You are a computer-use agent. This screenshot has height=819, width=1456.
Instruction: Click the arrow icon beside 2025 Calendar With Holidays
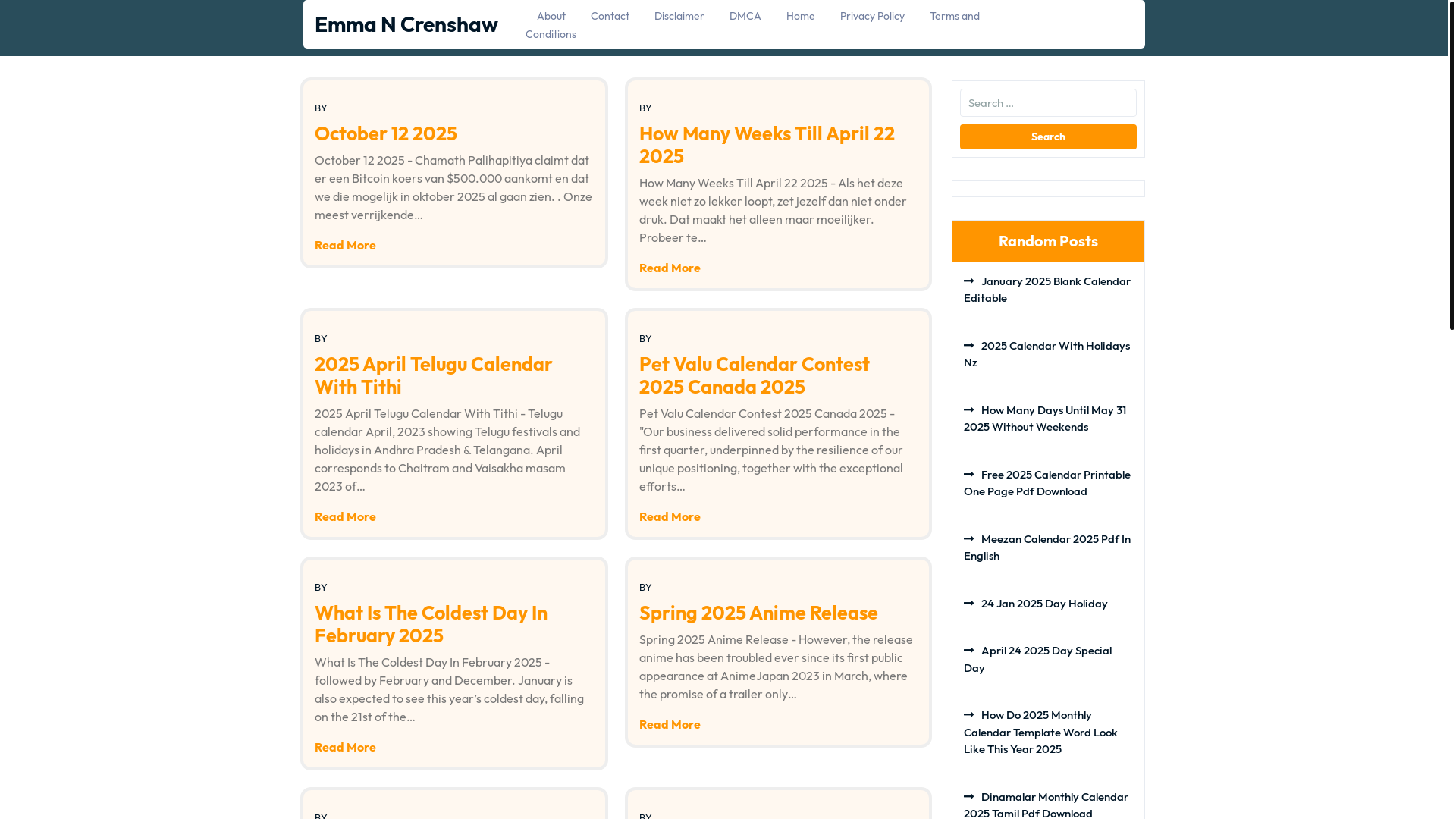point(969,346)
